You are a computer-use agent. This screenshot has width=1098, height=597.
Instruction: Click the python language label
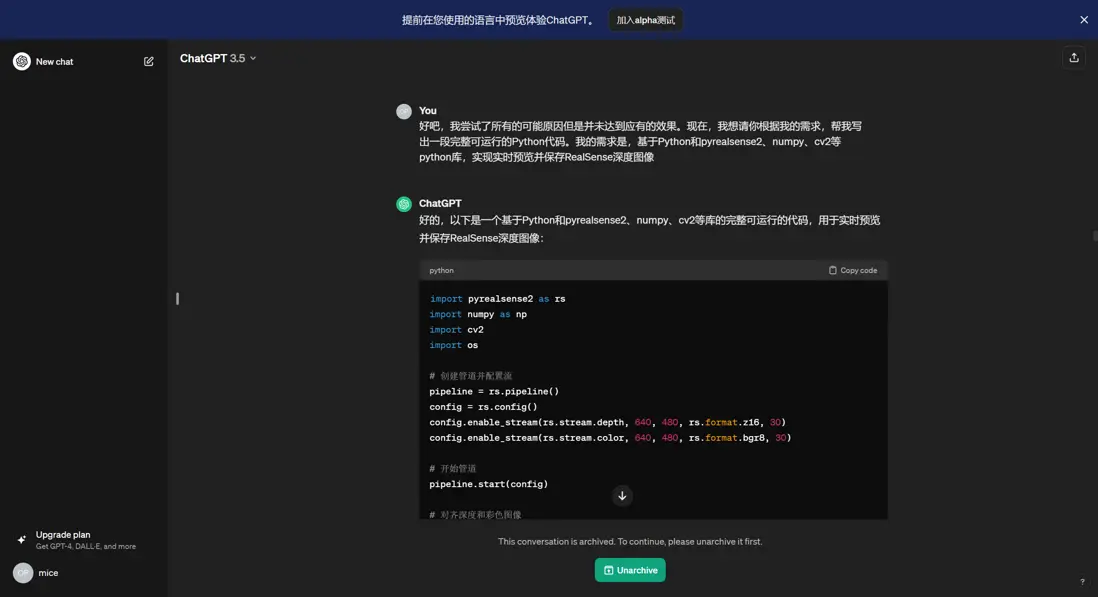pos(441,270)
